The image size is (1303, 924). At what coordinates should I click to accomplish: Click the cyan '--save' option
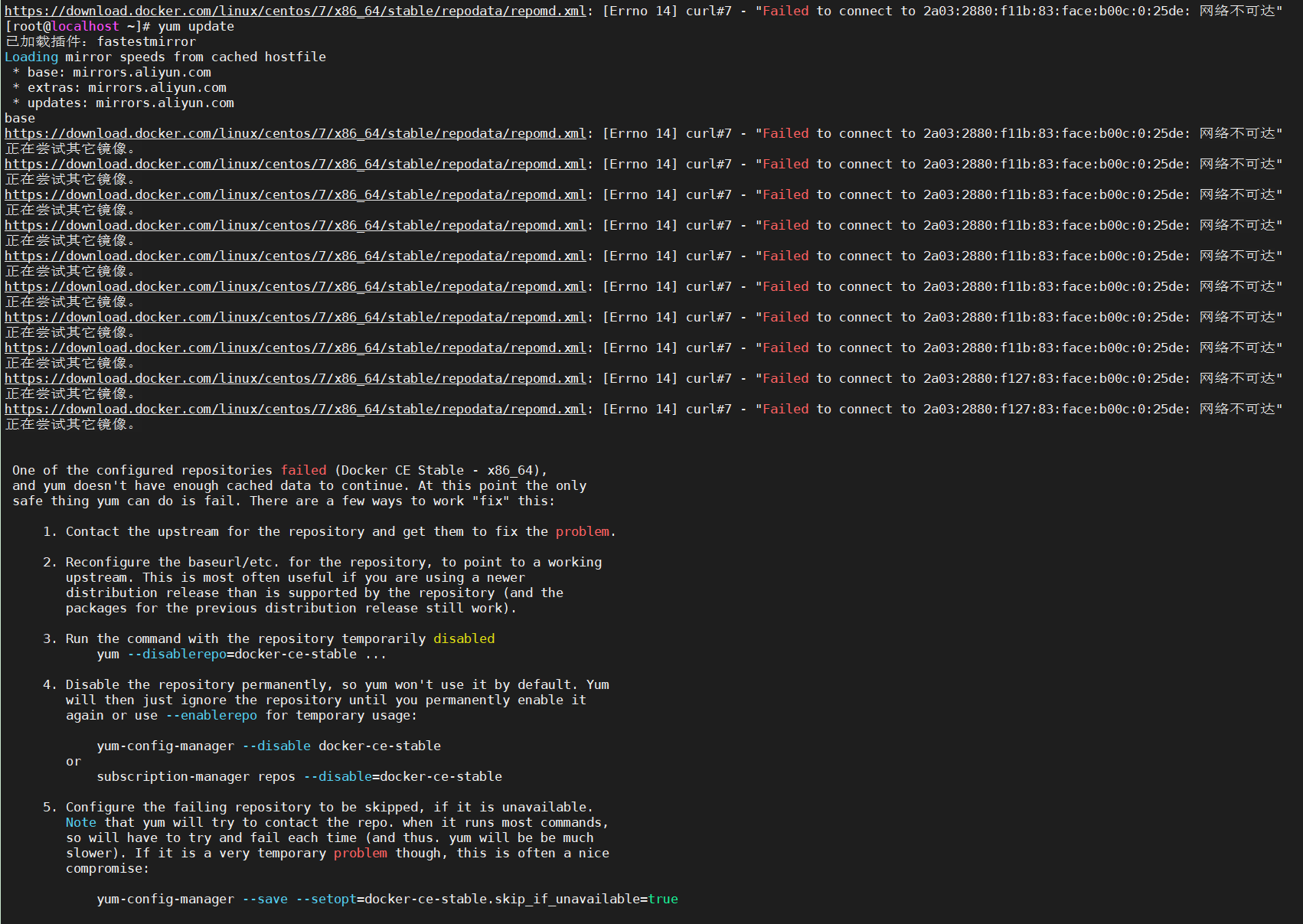pyautogui.click(x=265, y=899)
